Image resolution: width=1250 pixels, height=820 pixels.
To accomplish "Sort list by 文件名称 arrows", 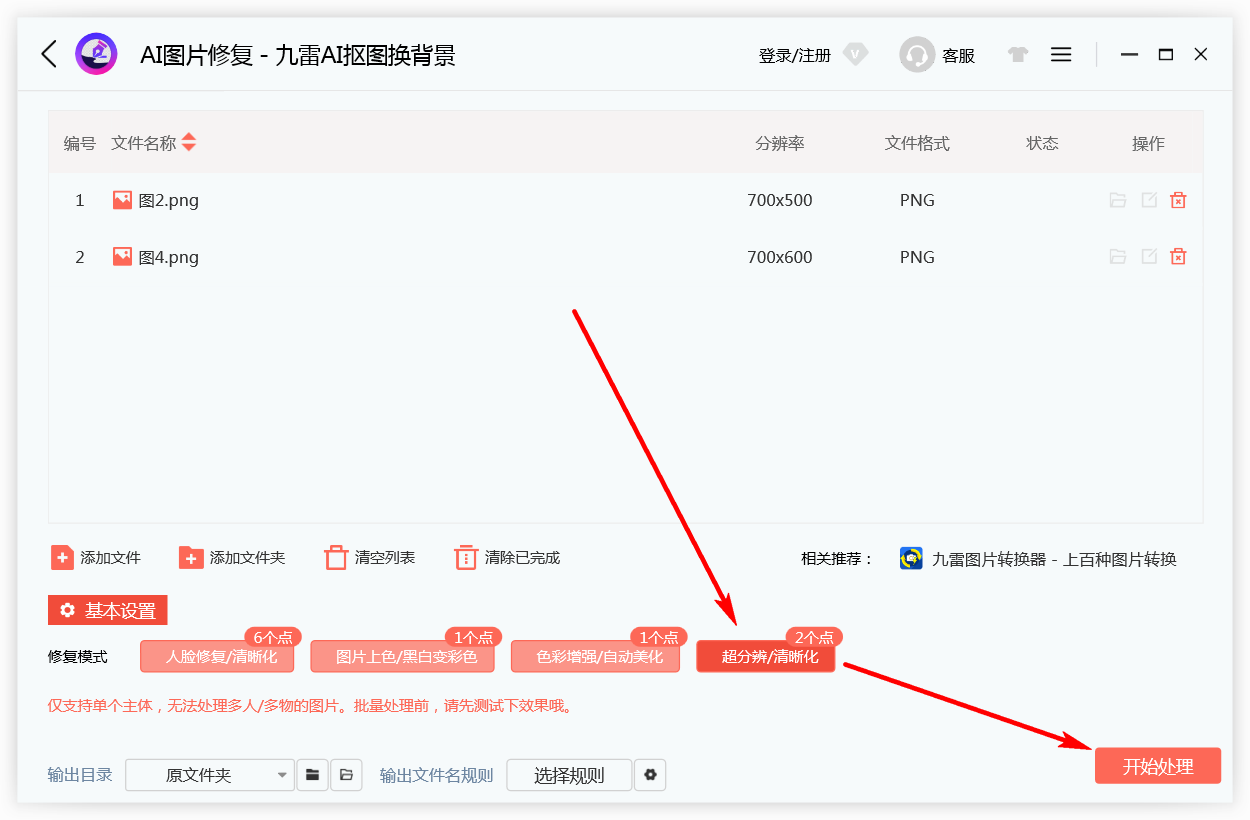I will click(x=189, y=143).
